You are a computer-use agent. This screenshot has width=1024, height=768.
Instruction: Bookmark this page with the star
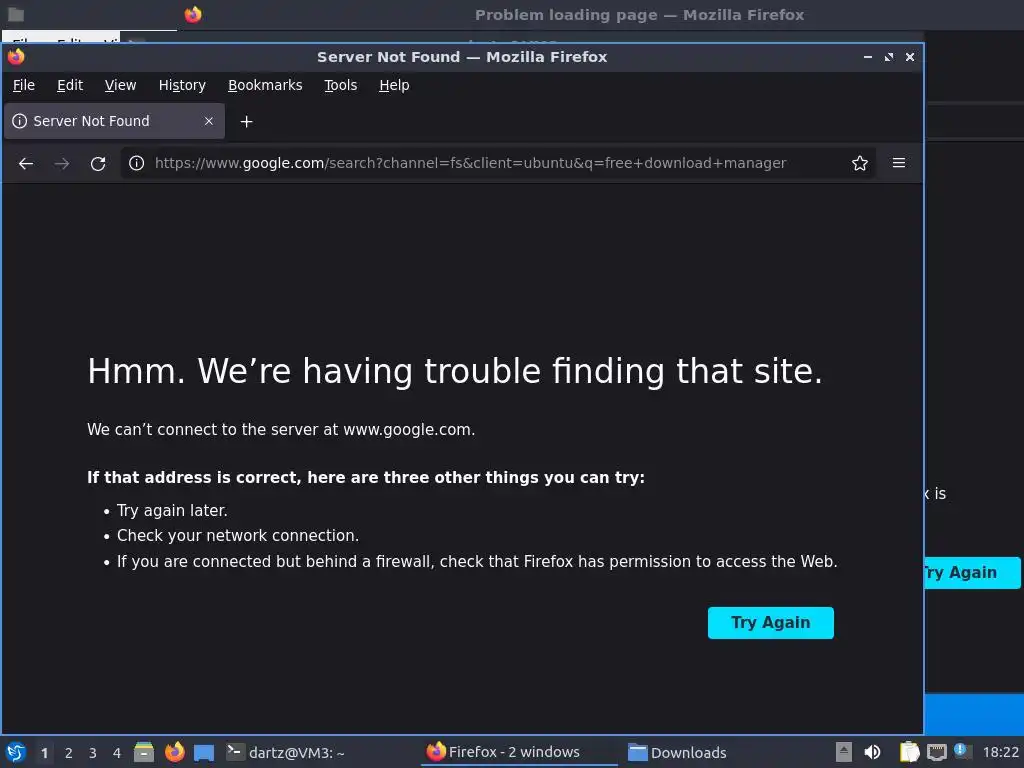point(859,163)
